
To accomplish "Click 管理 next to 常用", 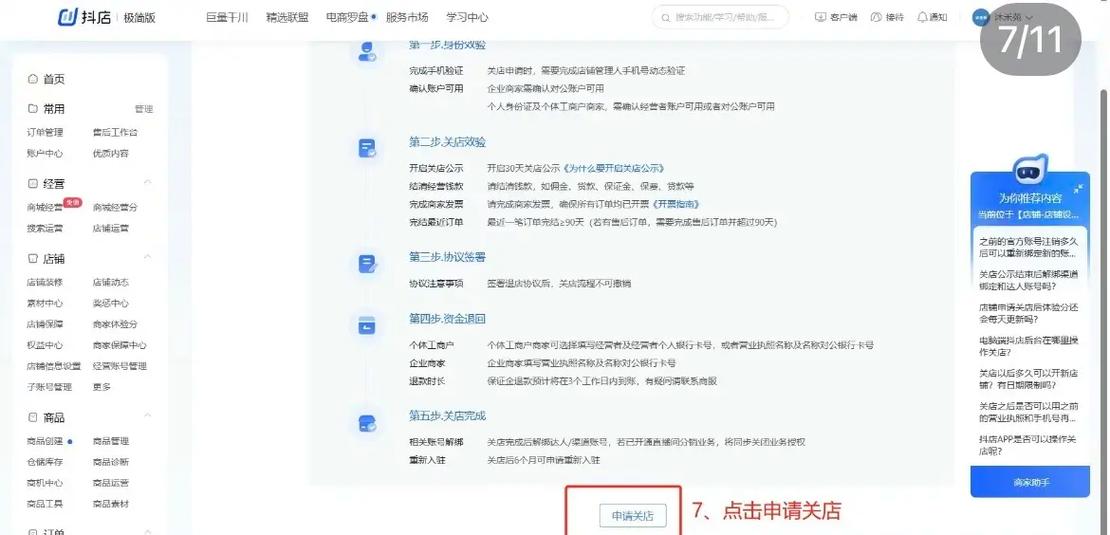I will (x=144, y=109).
